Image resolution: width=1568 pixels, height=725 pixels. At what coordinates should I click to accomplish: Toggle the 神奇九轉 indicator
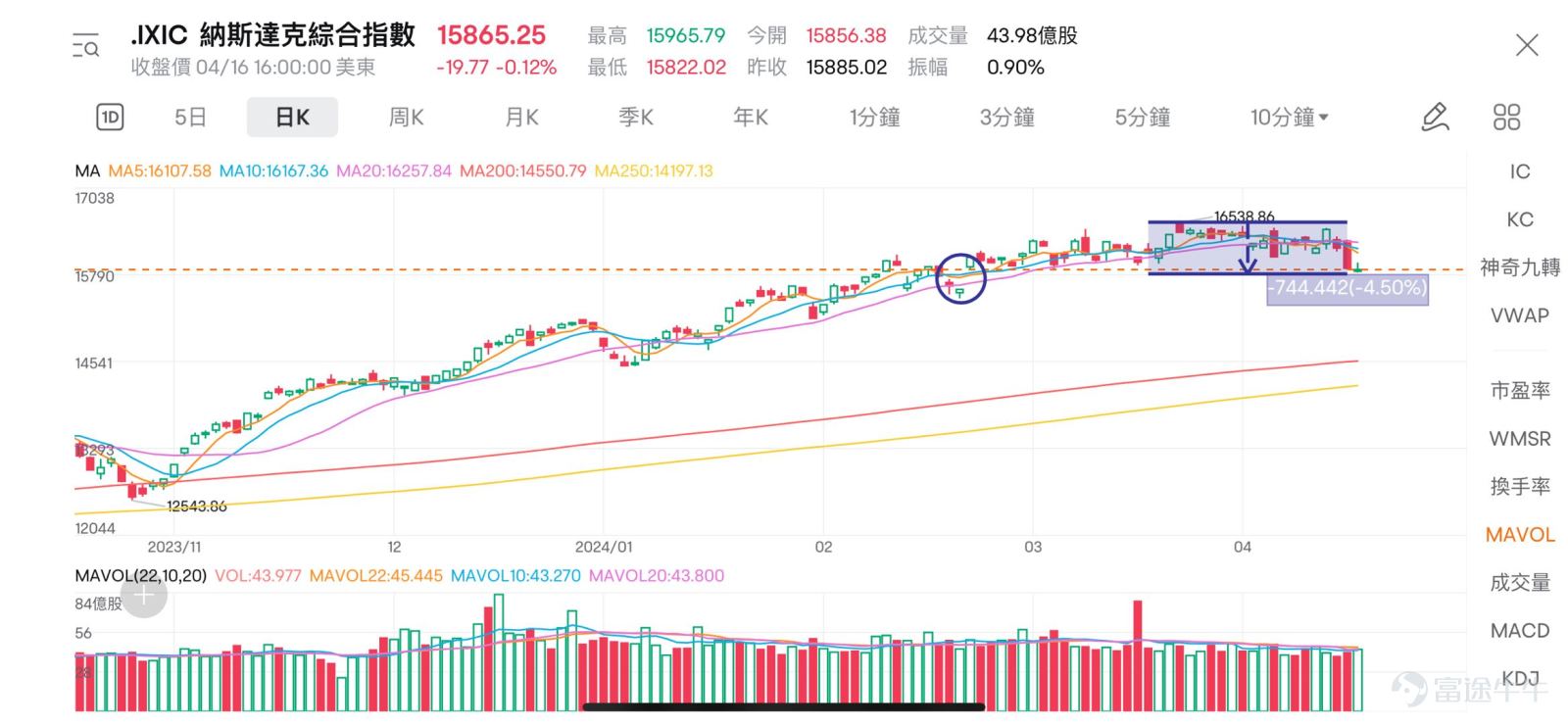pos(1520,267)
